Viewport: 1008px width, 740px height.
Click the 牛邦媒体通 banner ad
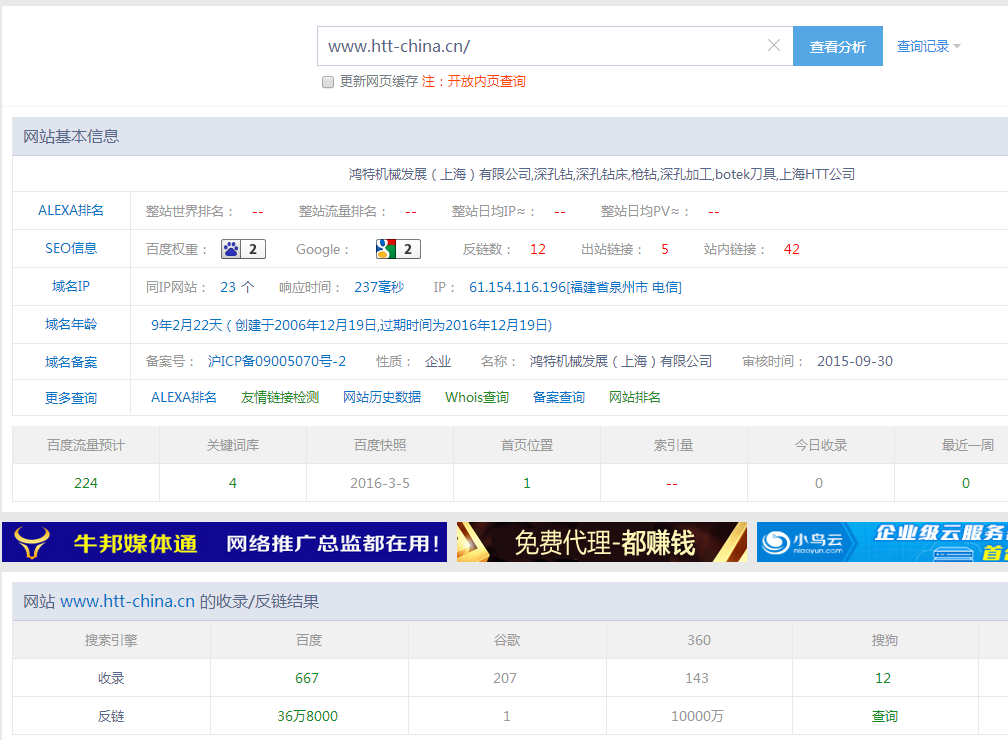pyautogui.click(x=225, y=542)
